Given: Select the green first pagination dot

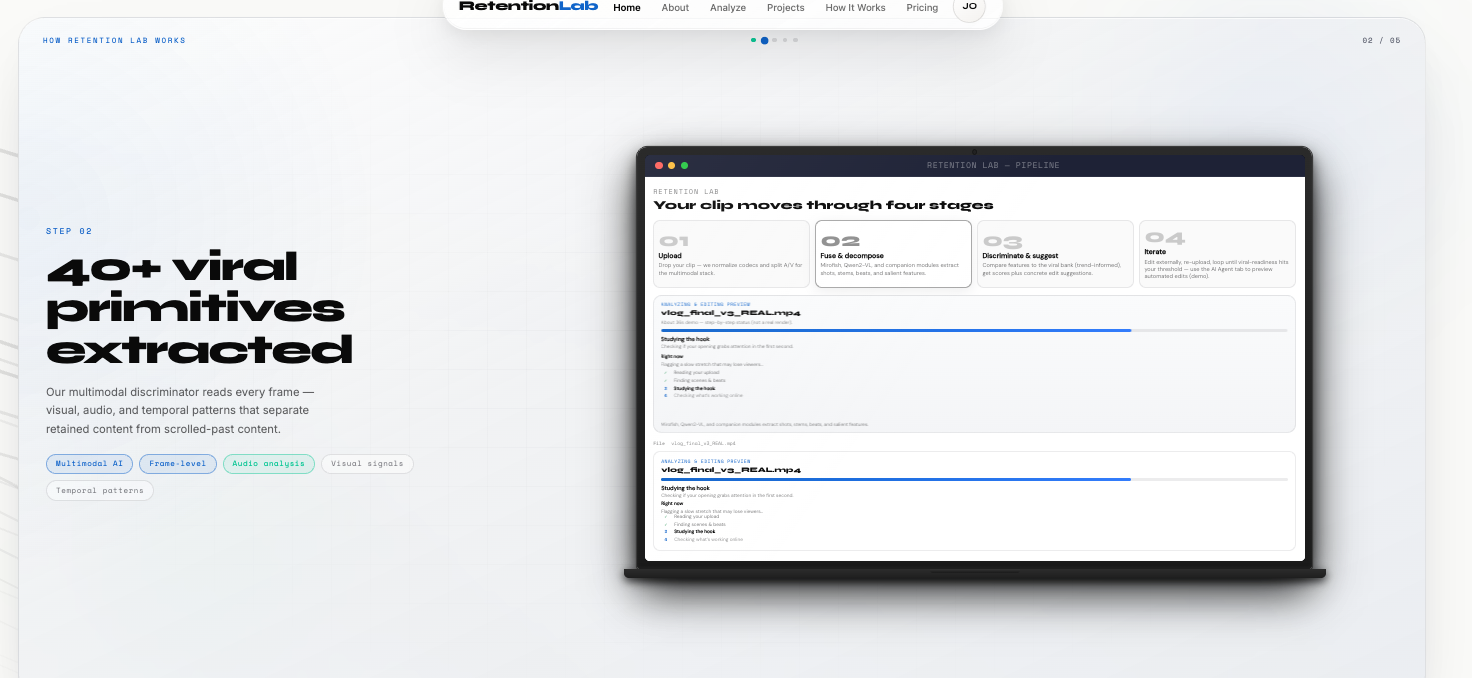Looking at the screenshot, I should click(753, 40).
